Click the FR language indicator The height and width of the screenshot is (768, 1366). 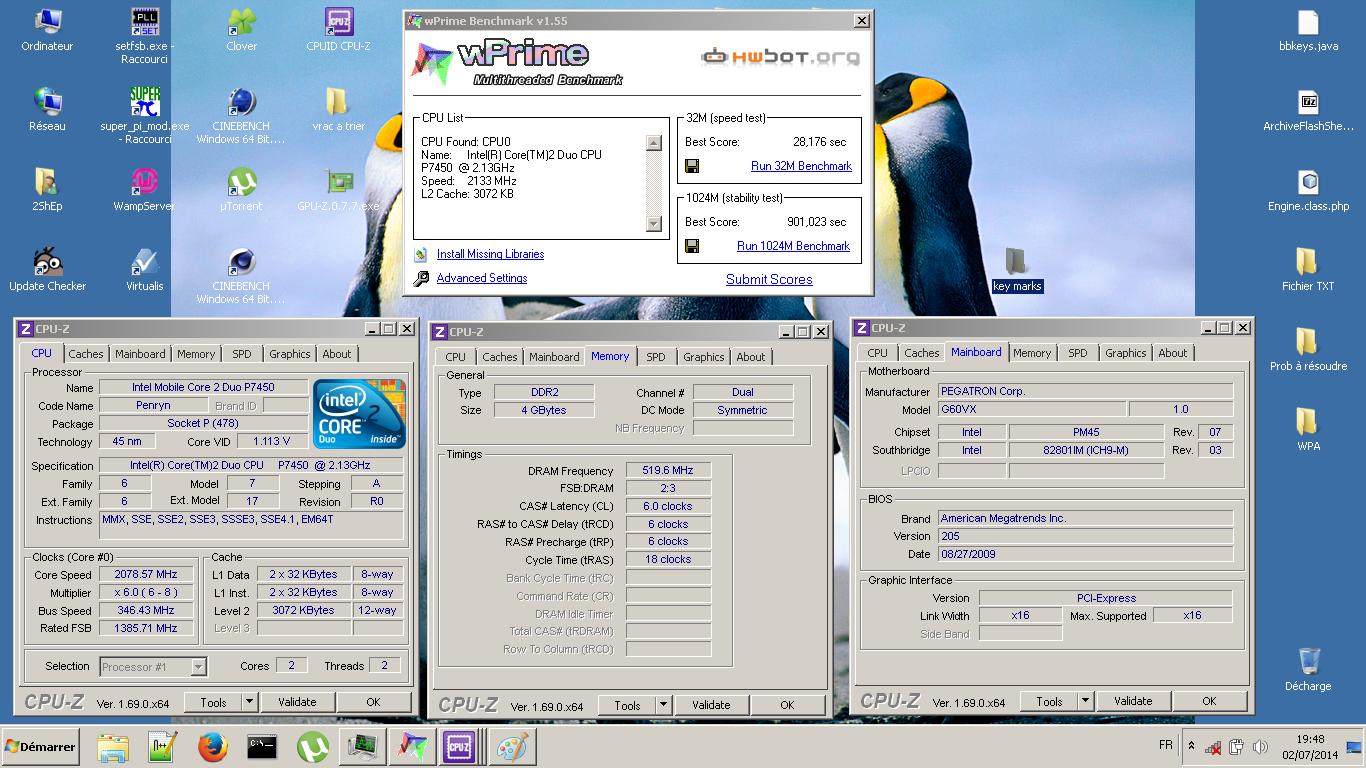pyautogui.click(x=1166, y=746)
